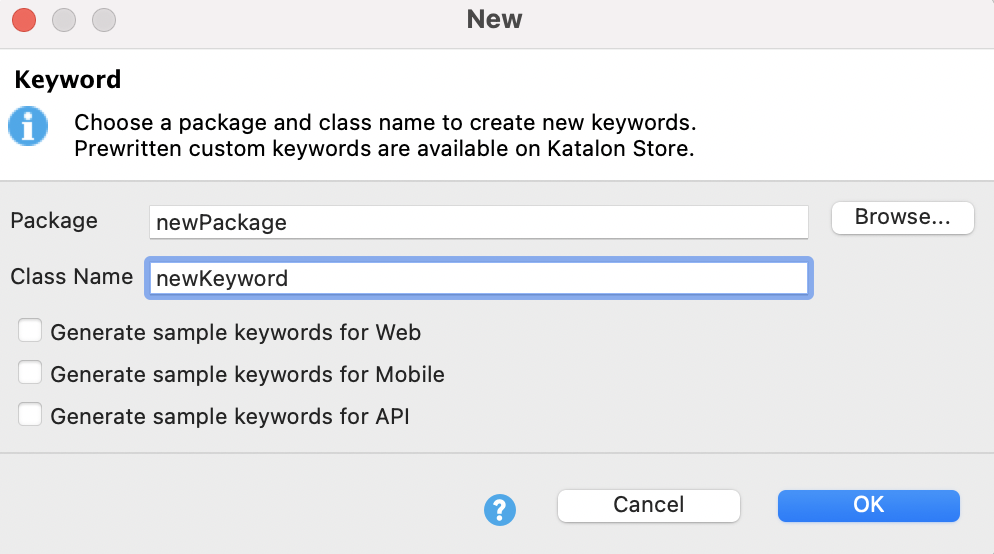Click the blue info icon
Image resolution: width=994 pixels, height=554 pixels.
tap(28, 127)
